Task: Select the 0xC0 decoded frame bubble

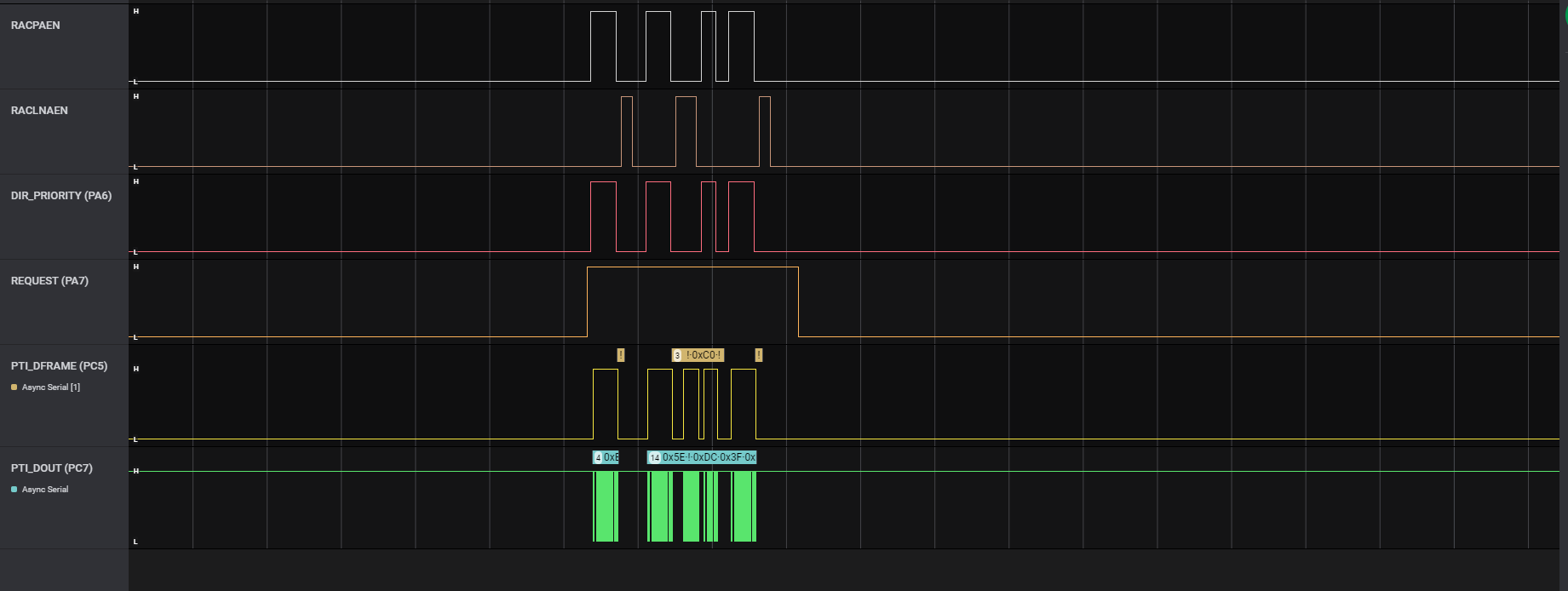Action: click(x=704, y=355)
